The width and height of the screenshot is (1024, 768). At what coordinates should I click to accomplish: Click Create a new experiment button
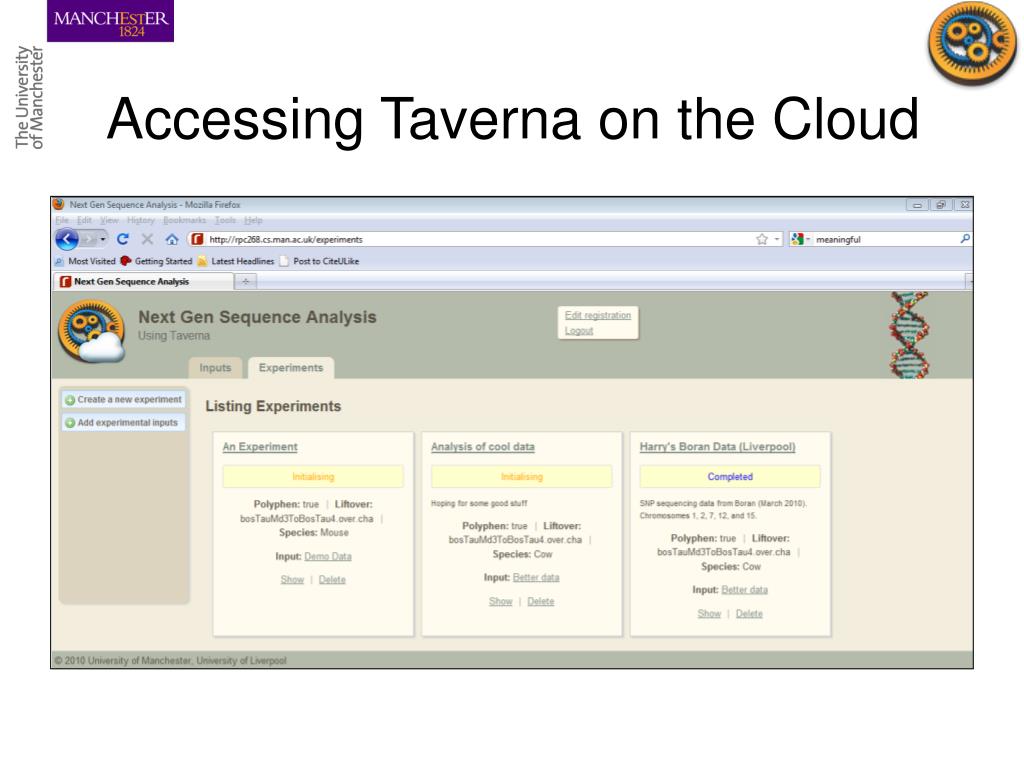click(x=123, y=399)
